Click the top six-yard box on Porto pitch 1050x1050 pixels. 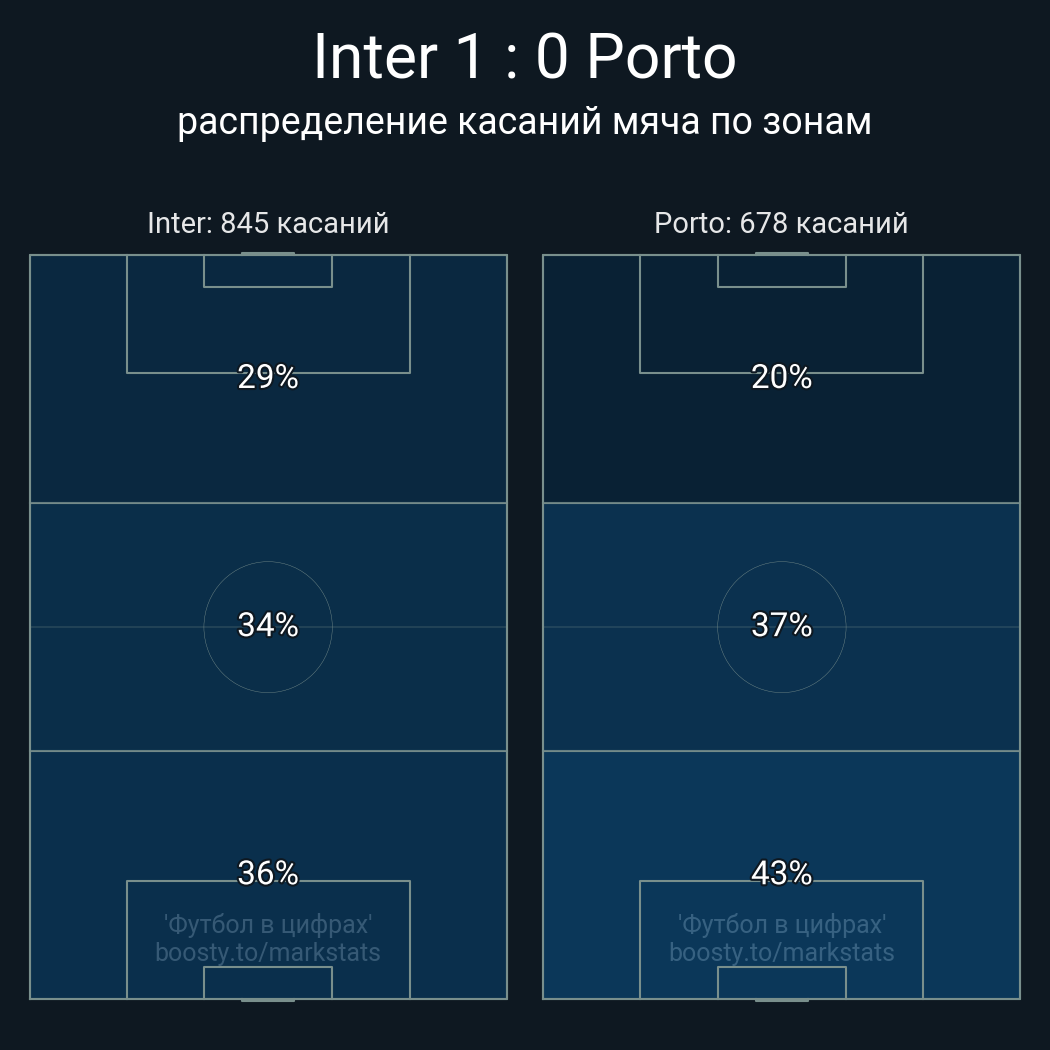click(x=781, y=271)
